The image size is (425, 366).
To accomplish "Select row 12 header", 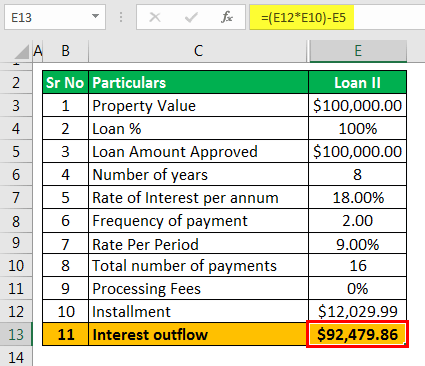I will coord(16,311).
